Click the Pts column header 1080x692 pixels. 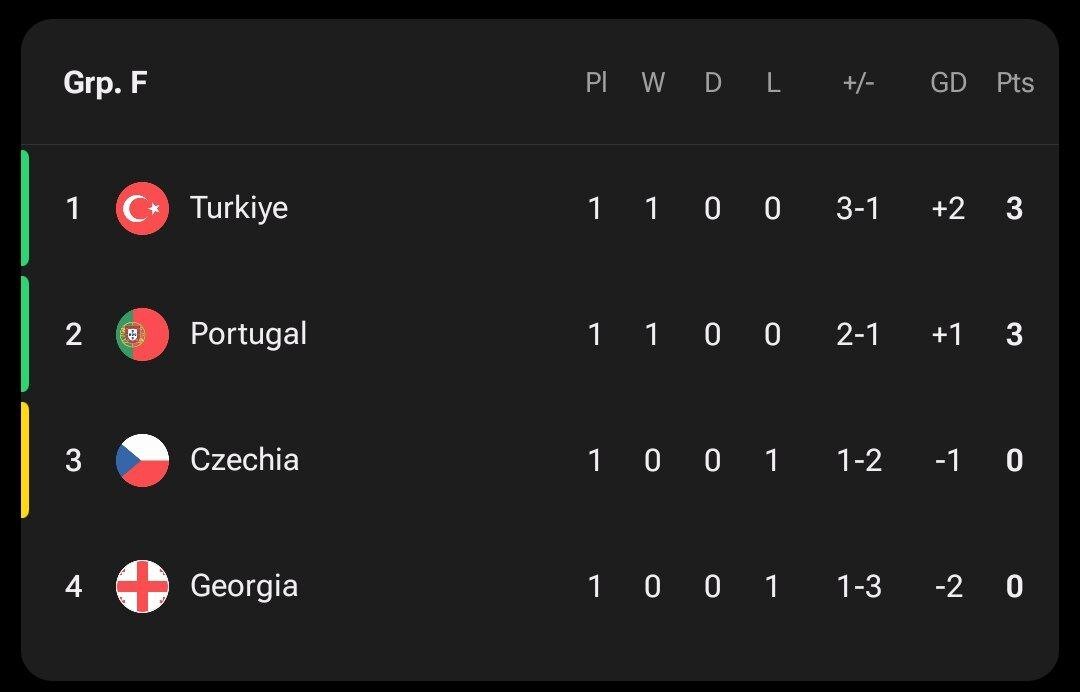tap(1014, 83)
